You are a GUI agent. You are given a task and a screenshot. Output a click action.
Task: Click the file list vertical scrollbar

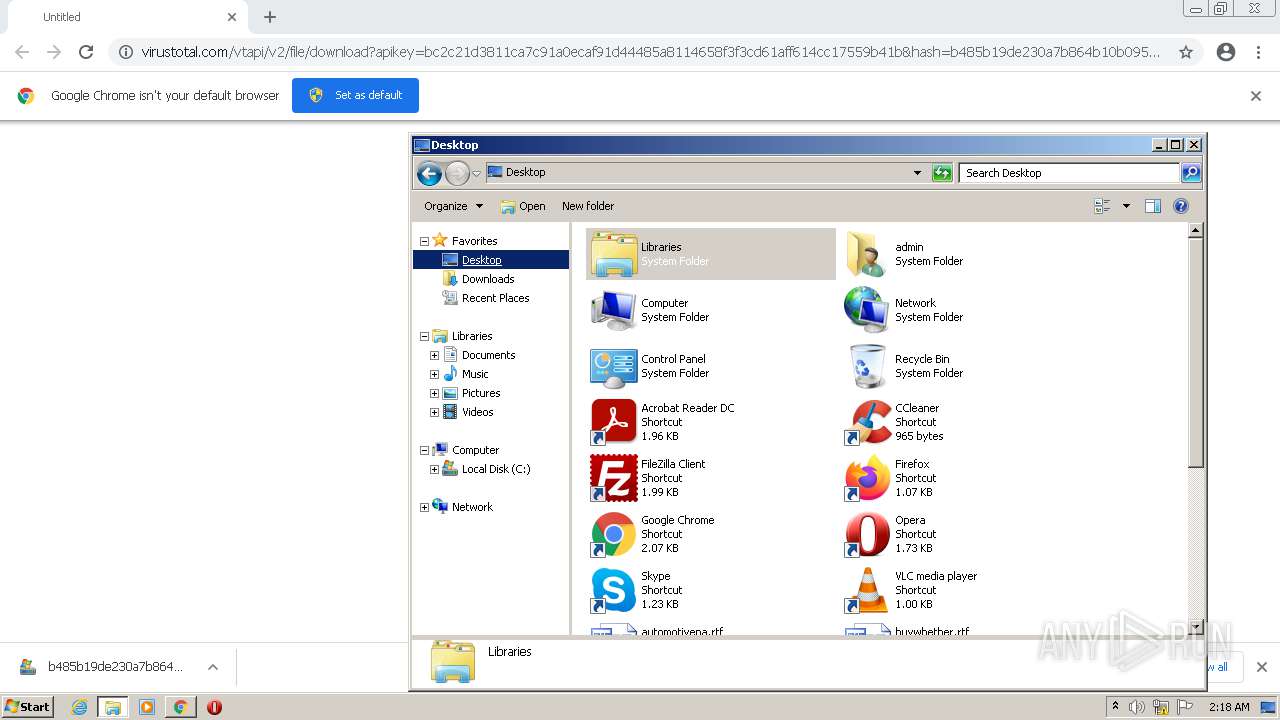[x=1195, y=352]
